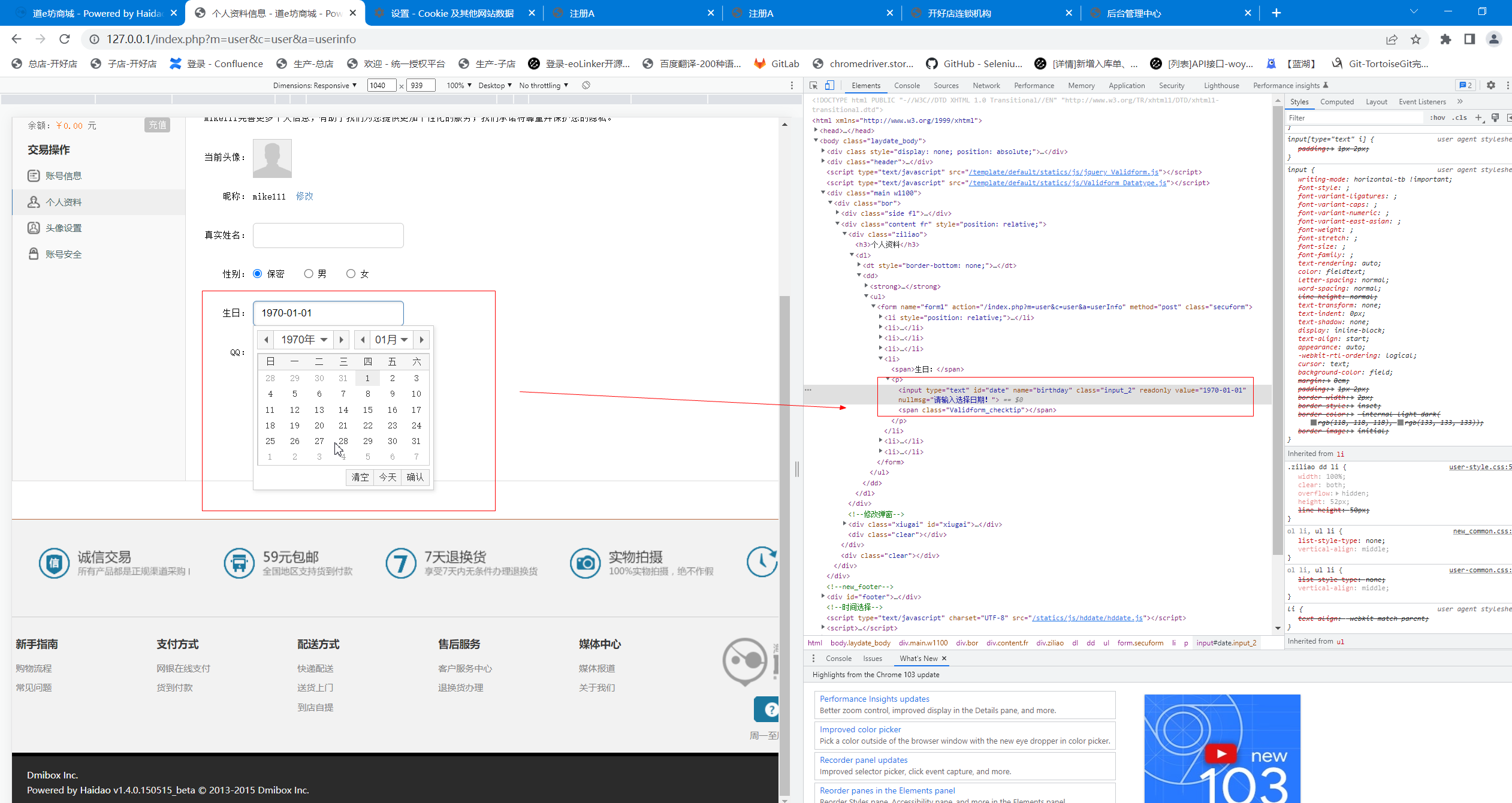Screen dimensions: 1512x803
Task: Open the Chrome extensions puzzle icon
Action: [1445, 39]
